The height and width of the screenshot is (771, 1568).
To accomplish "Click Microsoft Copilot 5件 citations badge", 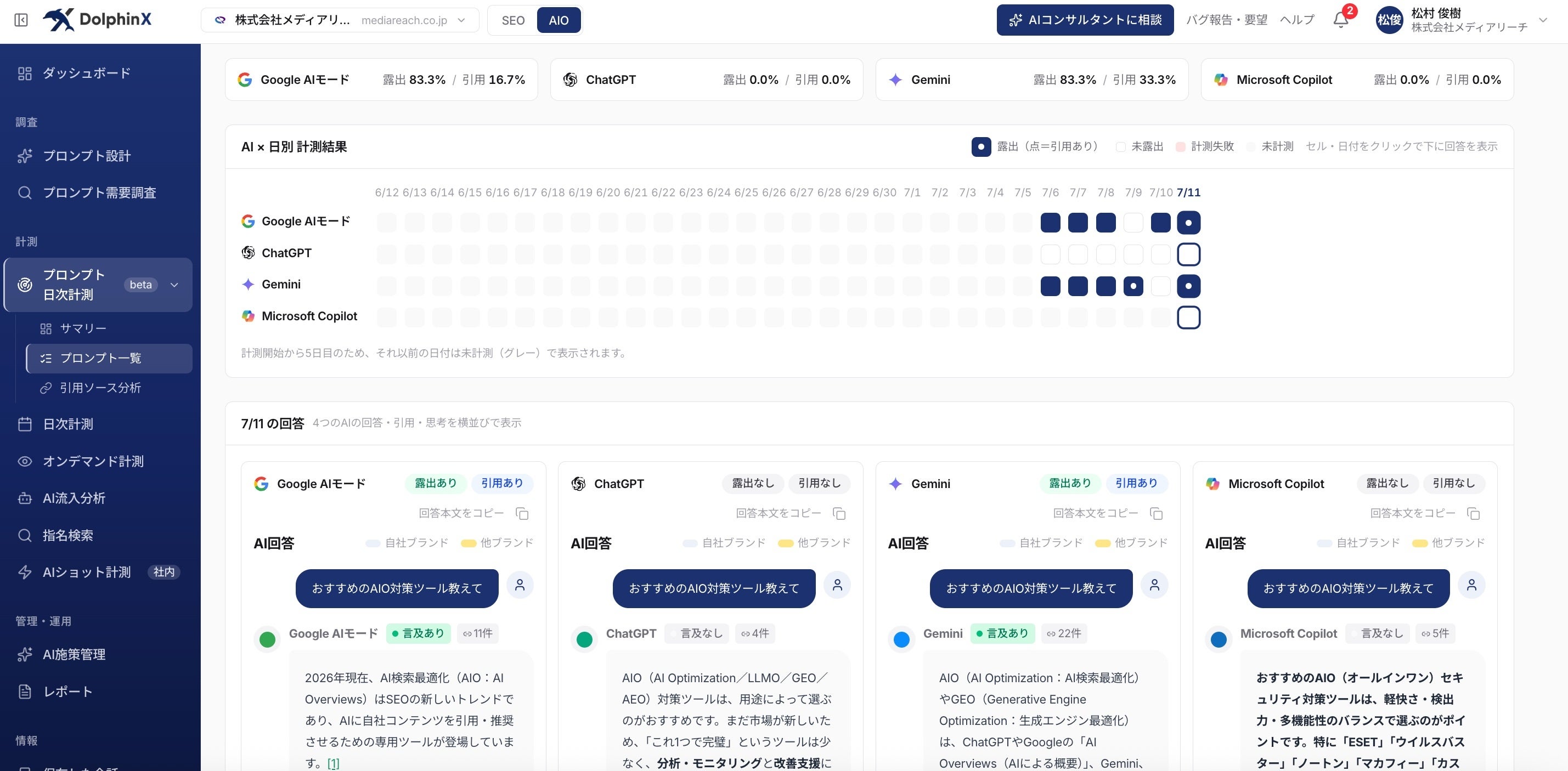I will click(x=1435, y=633).
